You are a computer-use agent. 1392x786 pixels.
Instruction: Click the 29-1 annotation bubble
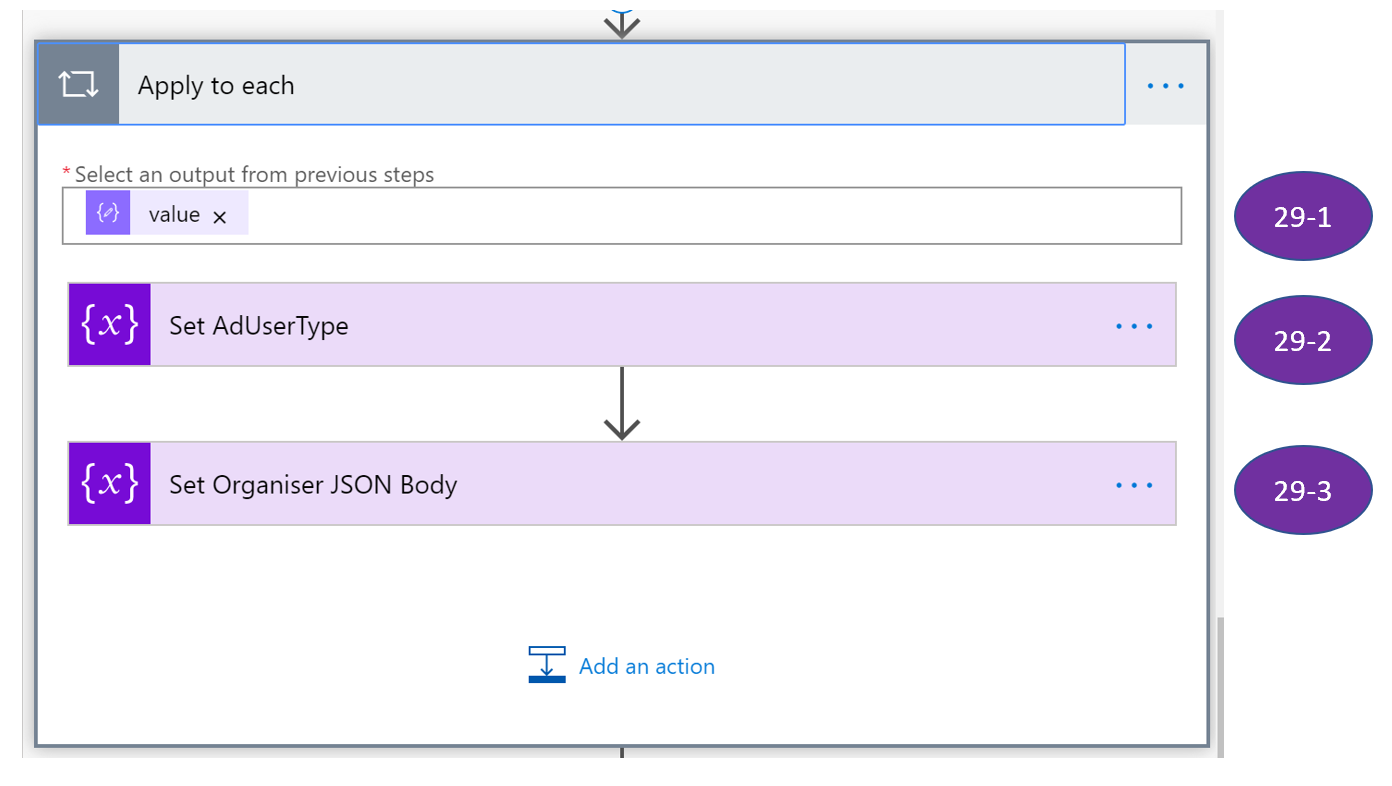click(1302, 217)
